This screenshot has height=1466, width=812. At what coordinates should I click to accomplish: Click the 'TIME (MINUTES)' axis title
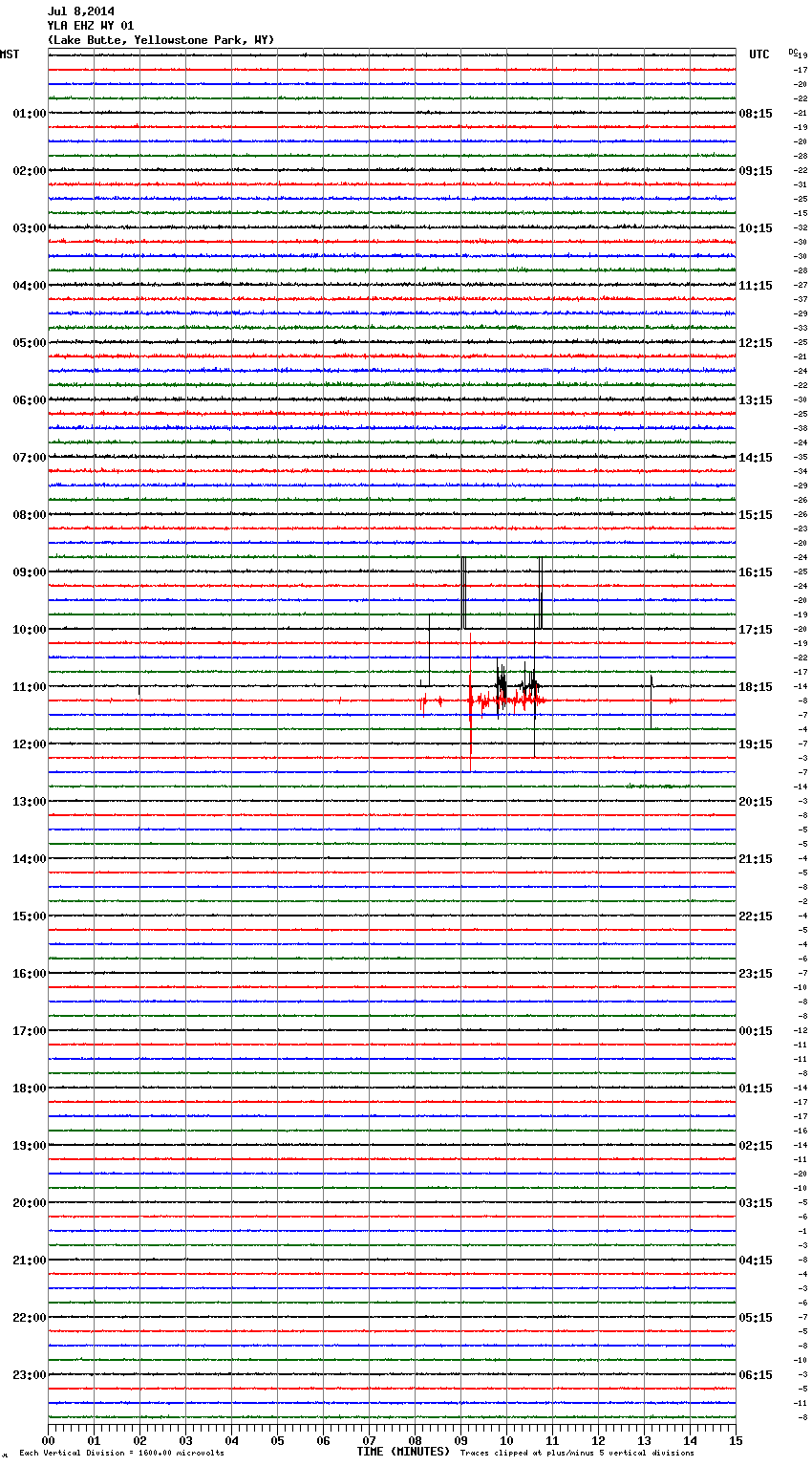click(403, 1452)
